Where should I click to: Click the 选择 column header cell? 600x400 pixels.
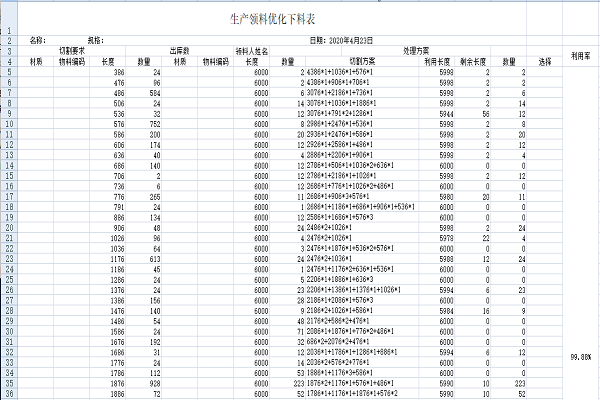coord(545,61)
